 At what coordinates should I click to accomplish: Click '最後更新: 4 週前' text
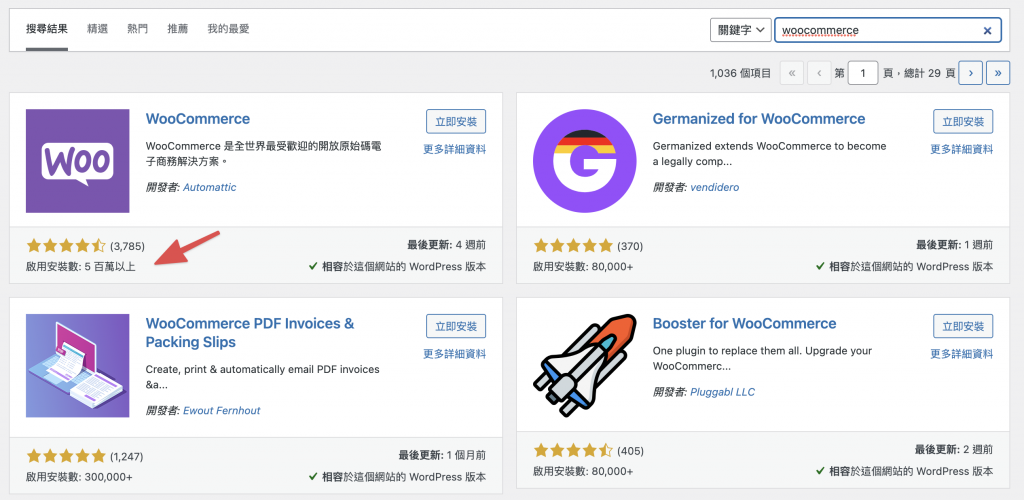click(447, 245)
